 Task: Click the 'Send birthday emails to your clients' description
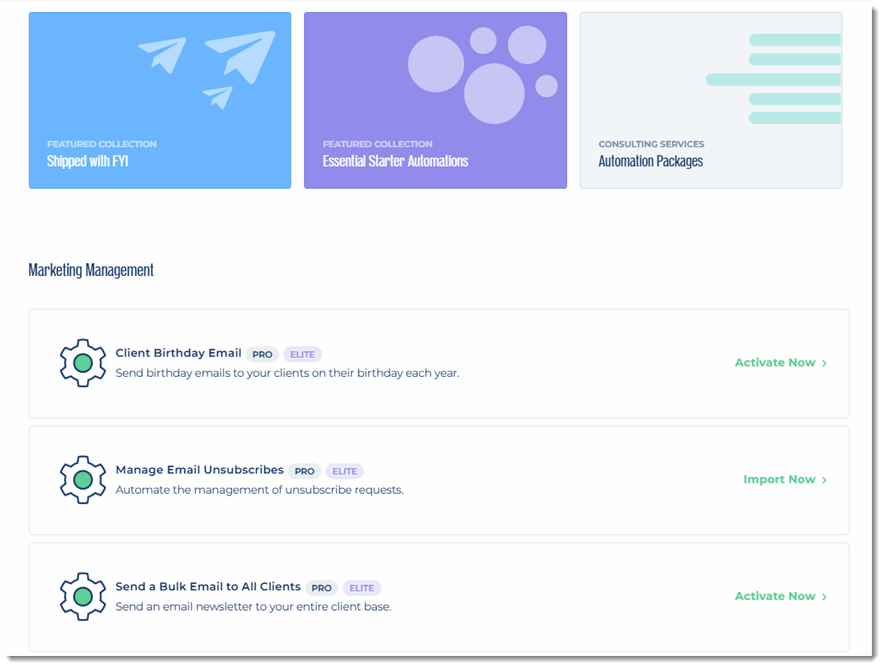(x=288, y=373)
